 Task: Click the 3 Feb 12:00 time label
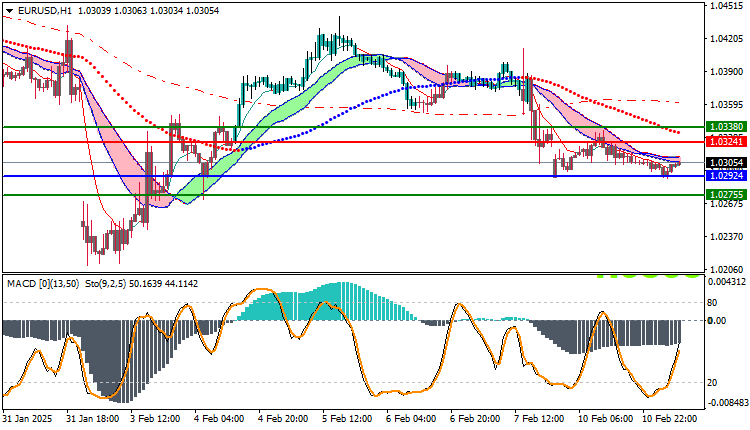coord(155,419)
